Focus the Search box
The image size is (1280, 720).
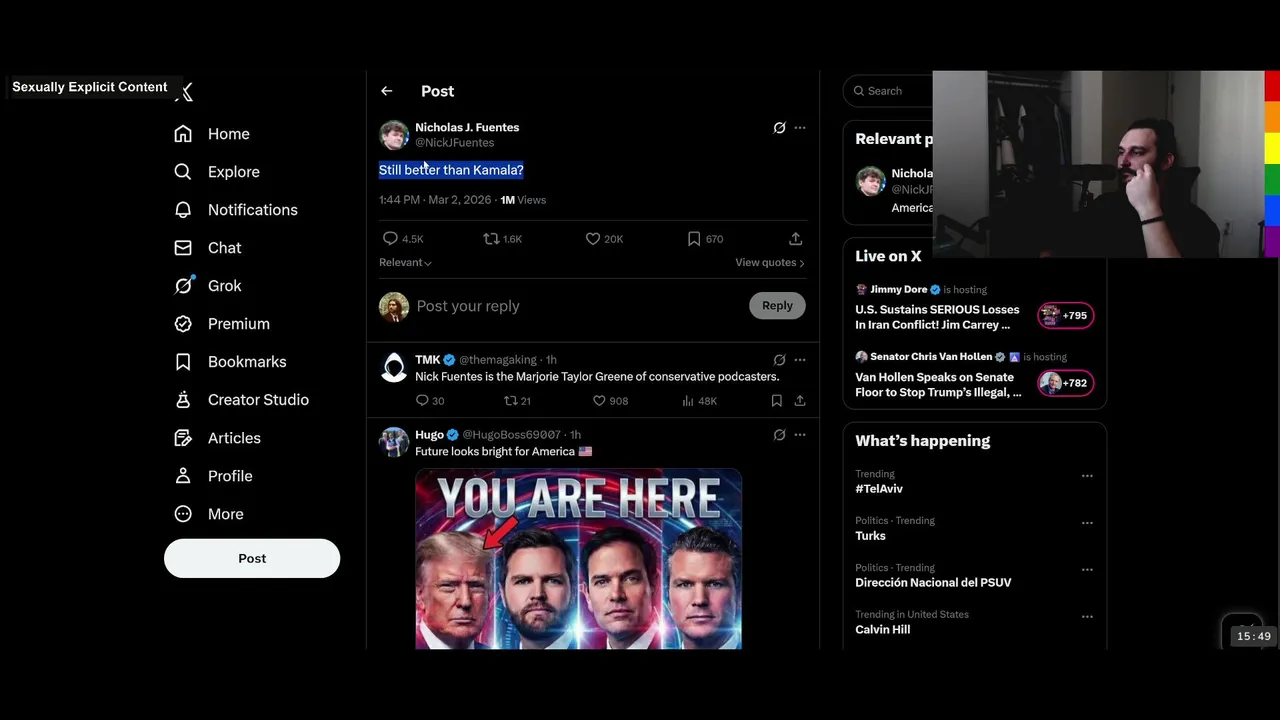coord(888,91)
